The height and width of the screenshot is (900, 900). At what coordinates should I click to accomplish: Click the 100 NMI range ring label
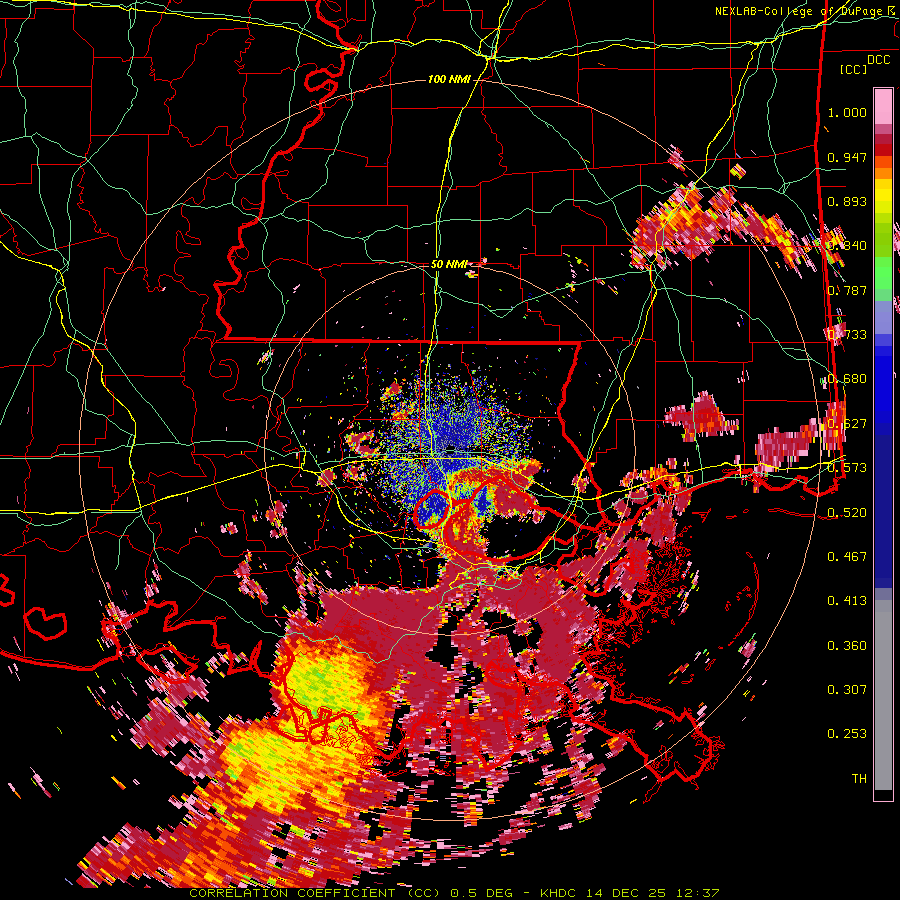(x=449, y=79)
